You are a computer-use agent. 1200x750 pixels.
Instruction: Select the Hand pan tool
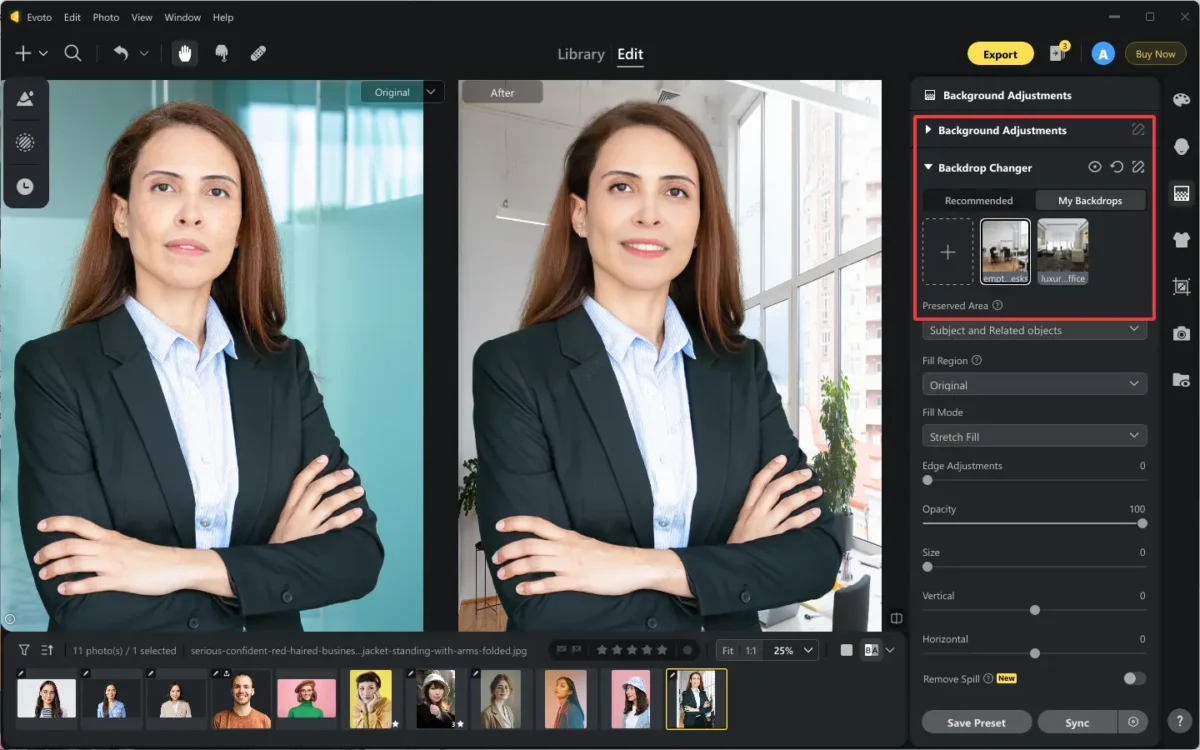[185, 53]
